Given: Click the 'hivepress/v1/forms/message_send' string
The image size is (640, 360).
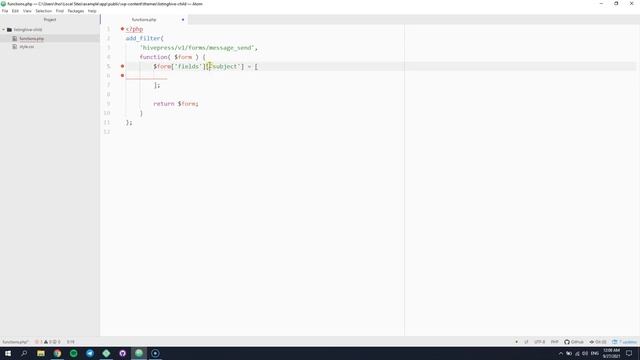Looking at the screenshot, I should click(x=197, y=48).
